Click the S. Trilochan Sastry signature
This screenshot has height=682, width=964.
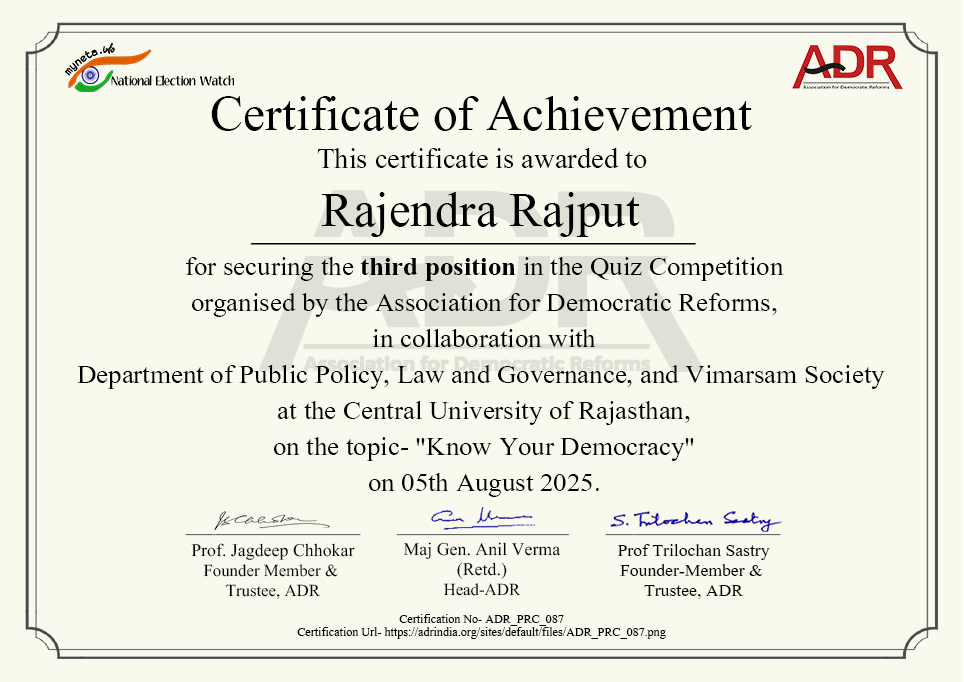coord(695,521)
